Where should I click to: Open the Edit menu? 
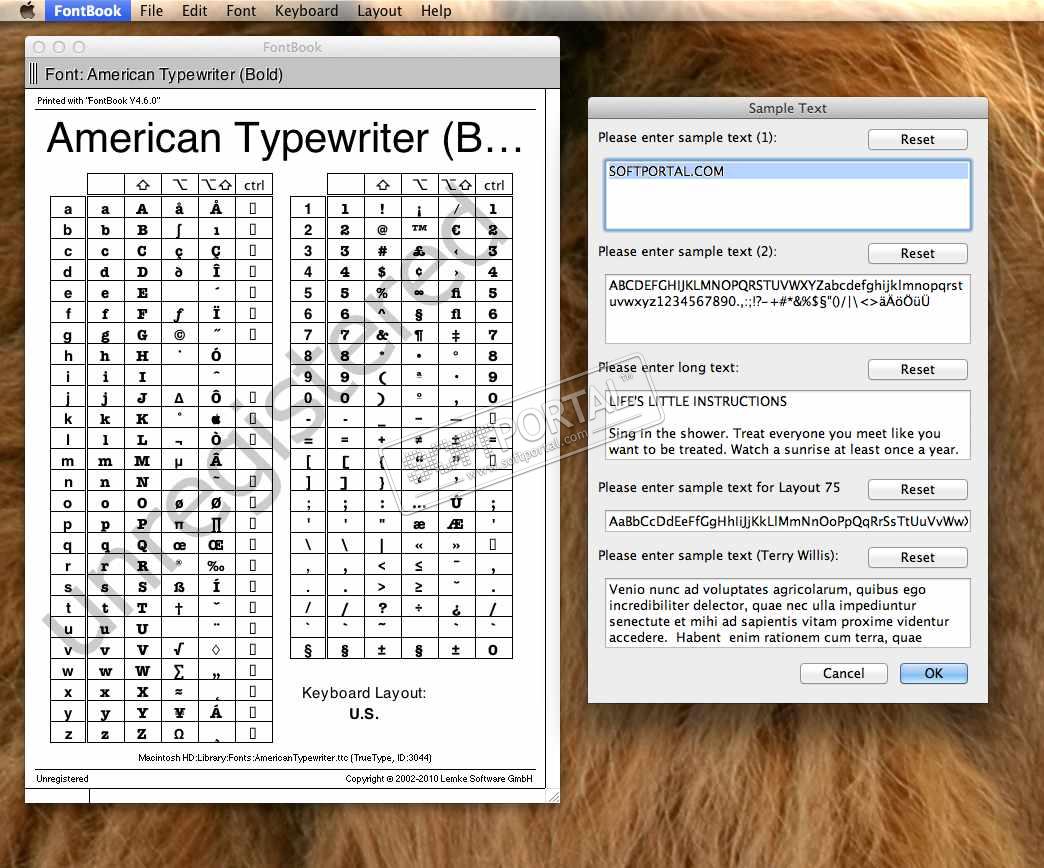pyautogui.click(x=194, y=11)
